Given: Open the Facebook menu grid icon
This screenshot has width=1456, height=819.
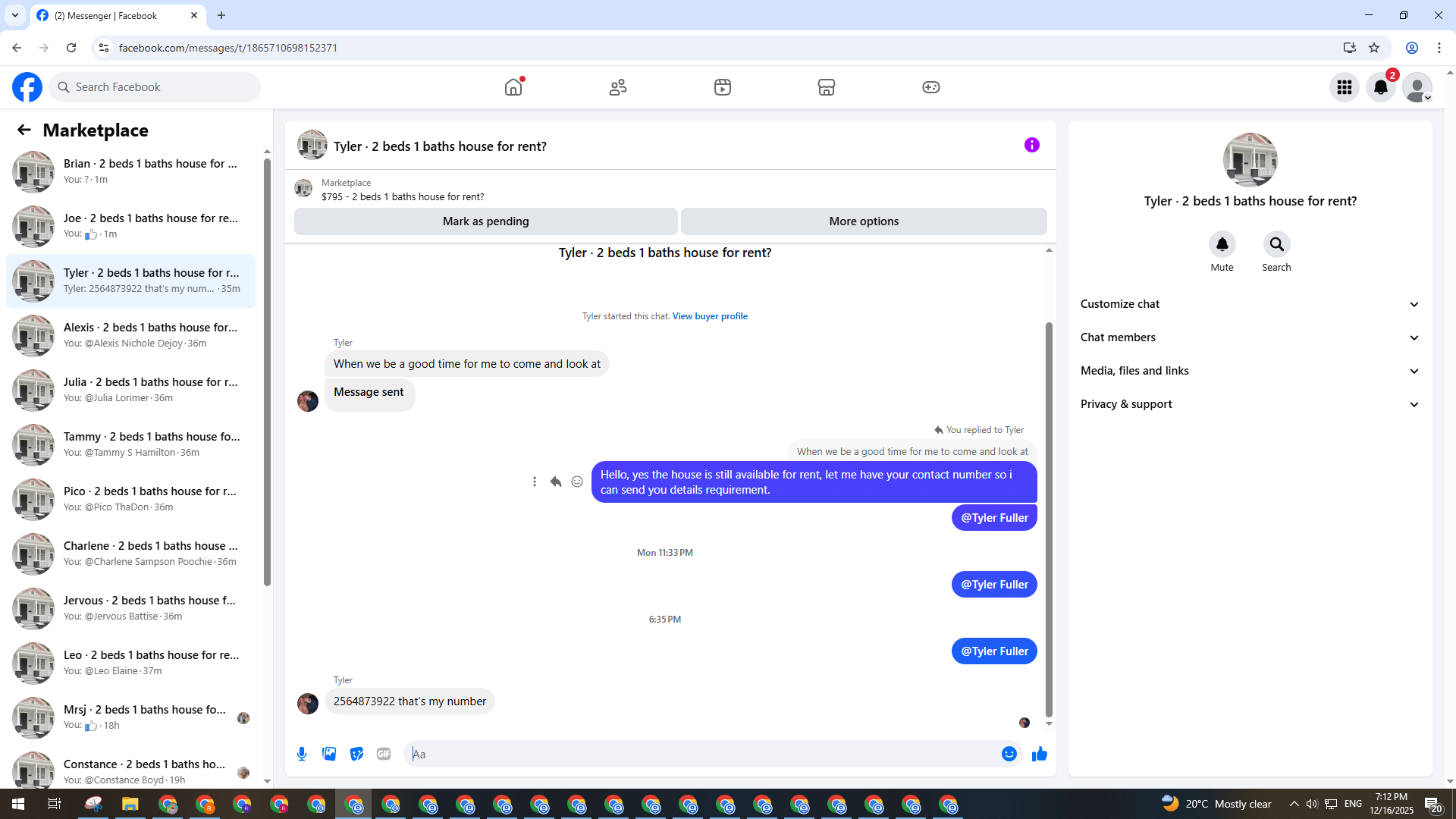Looking at the screenshot, I should 1345,87.
